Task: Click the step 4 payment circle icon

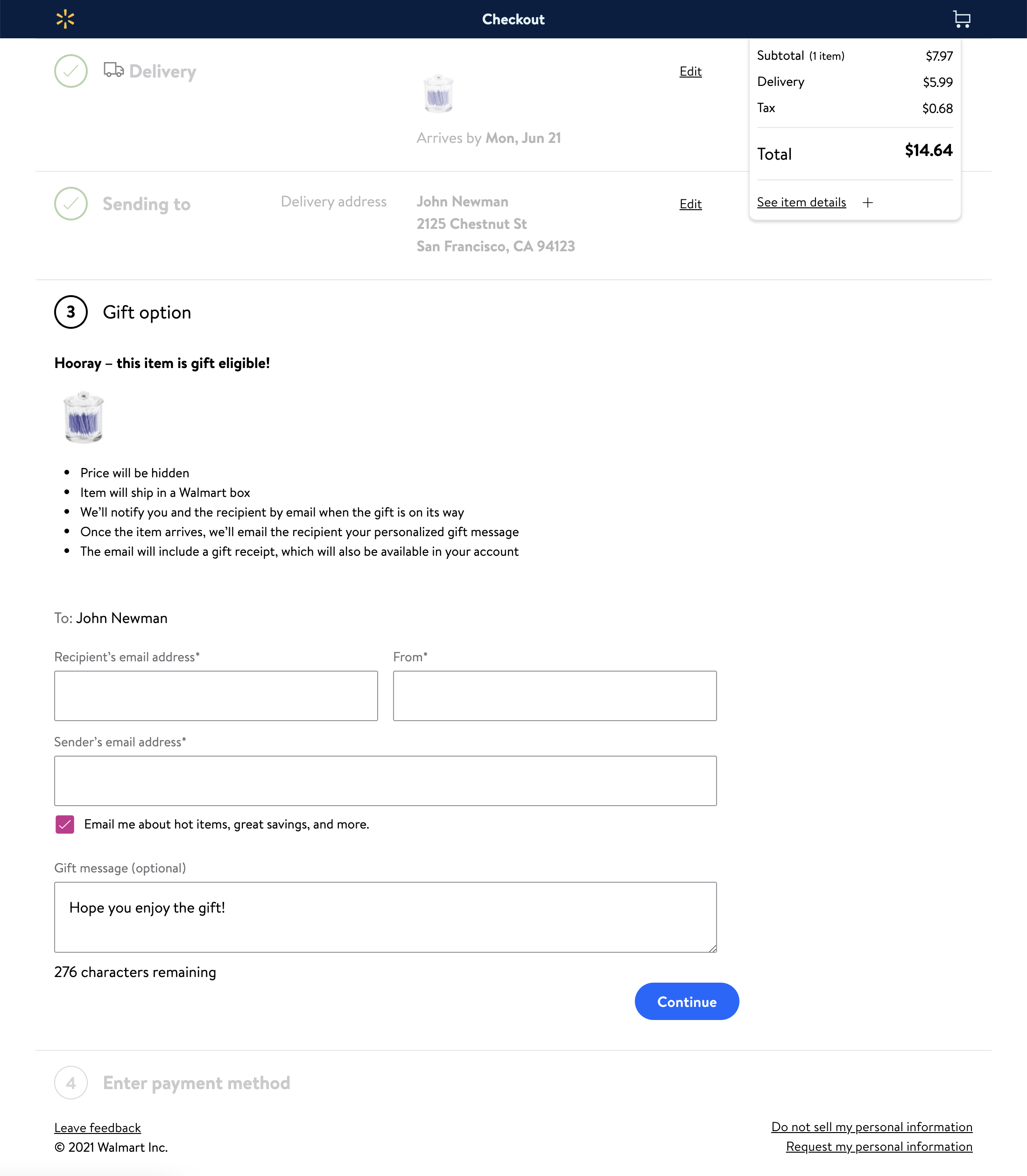Action: pyautogui.click(x=70, y=1083)
